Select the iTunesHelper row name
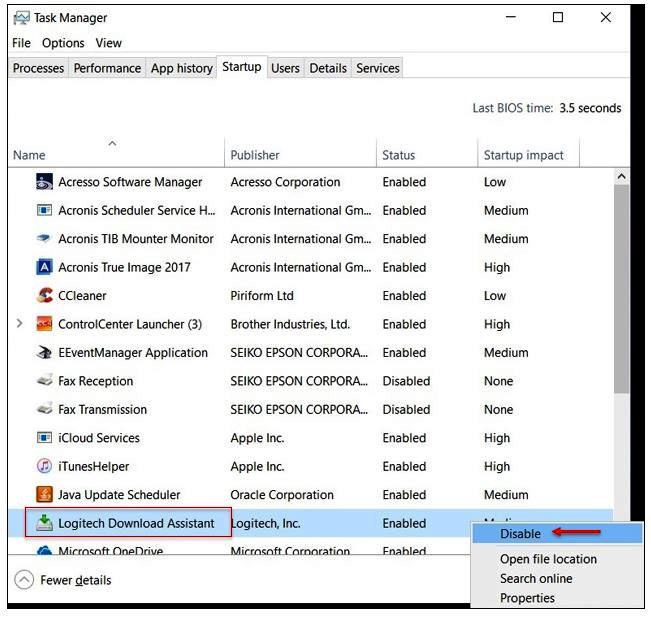Image resolution: width=651 pixels, height=617 pixels. pyautogui.click(x=93, y=466)
